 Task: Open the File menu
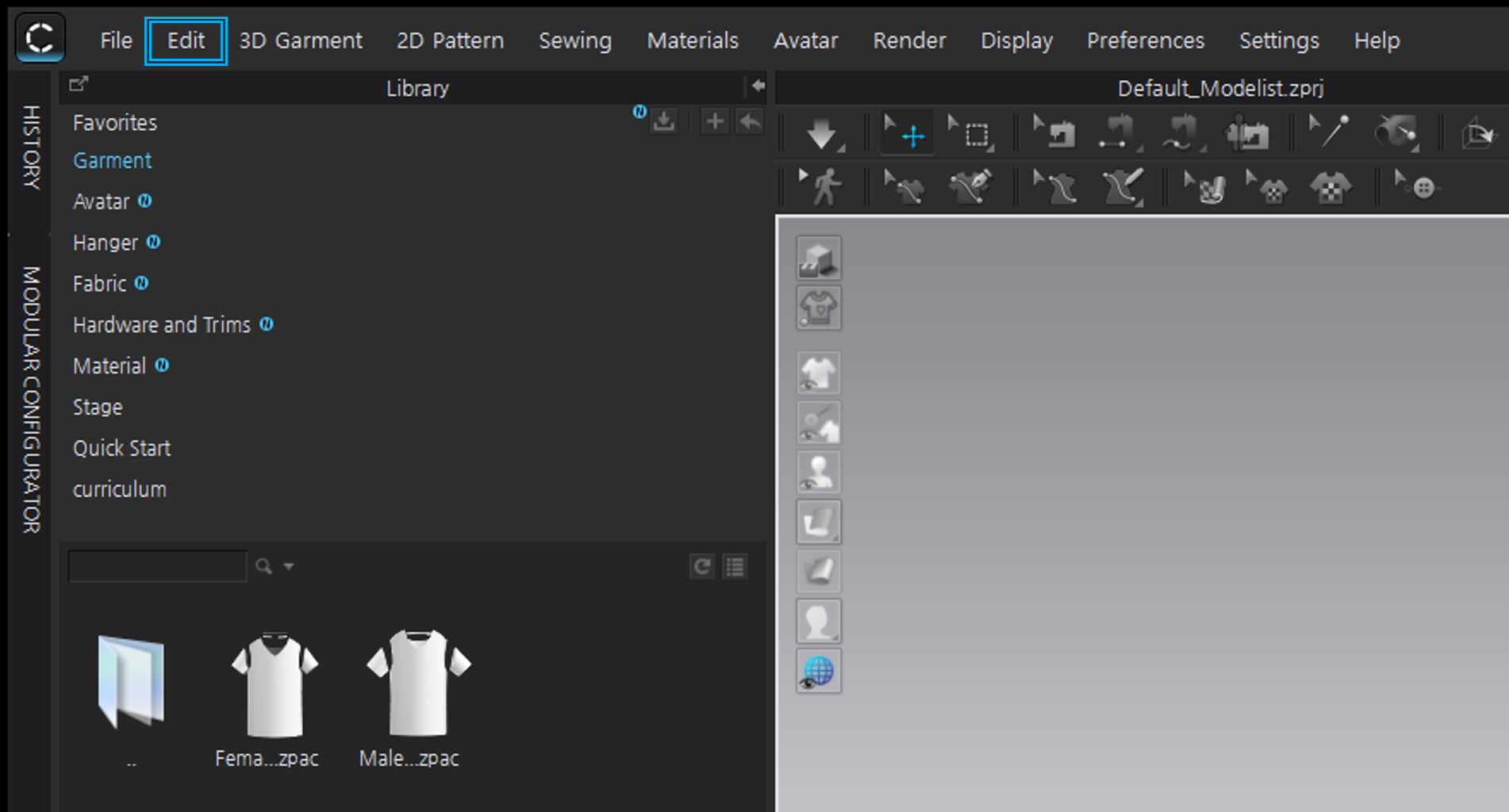[x=116, y=40]
